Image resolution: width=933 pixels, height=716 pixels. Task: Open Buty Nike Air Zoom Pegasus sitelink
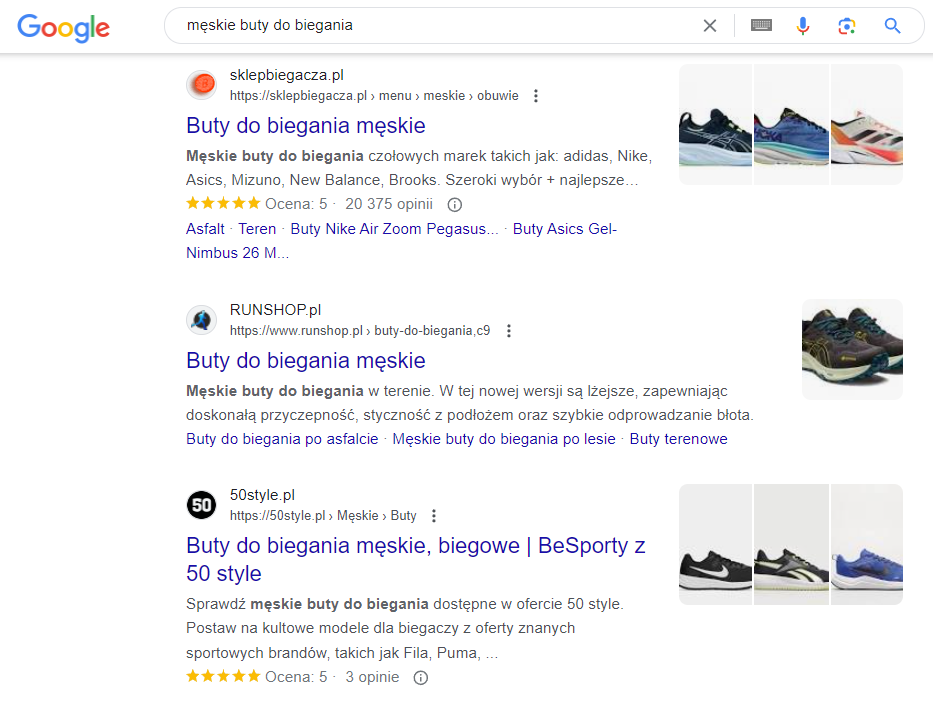(x=394, y=229)
